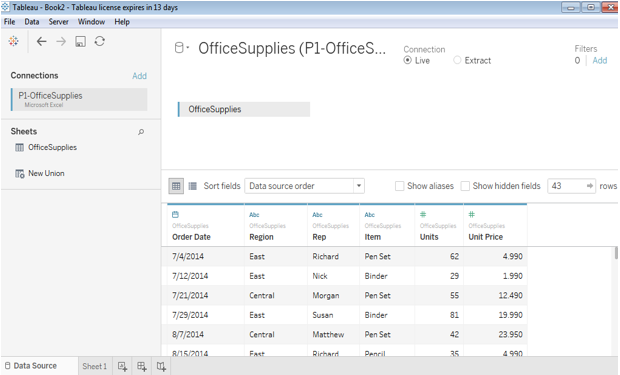Screen dimensions: 620x375
Task: Change the Units number type icon
Action: (x=423, y=214)
